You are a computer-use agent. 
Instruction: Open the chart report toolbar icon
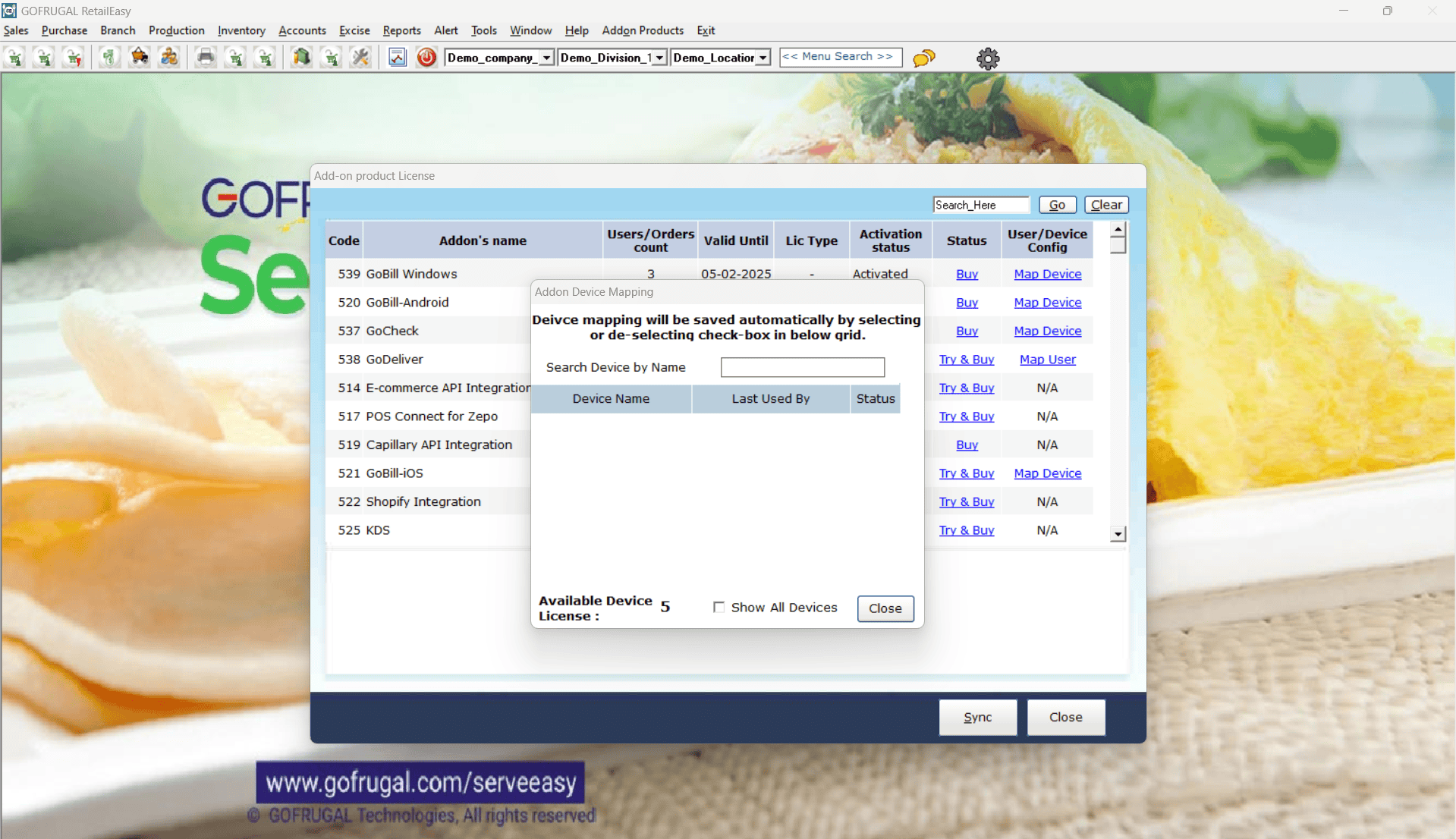(397, 58)
